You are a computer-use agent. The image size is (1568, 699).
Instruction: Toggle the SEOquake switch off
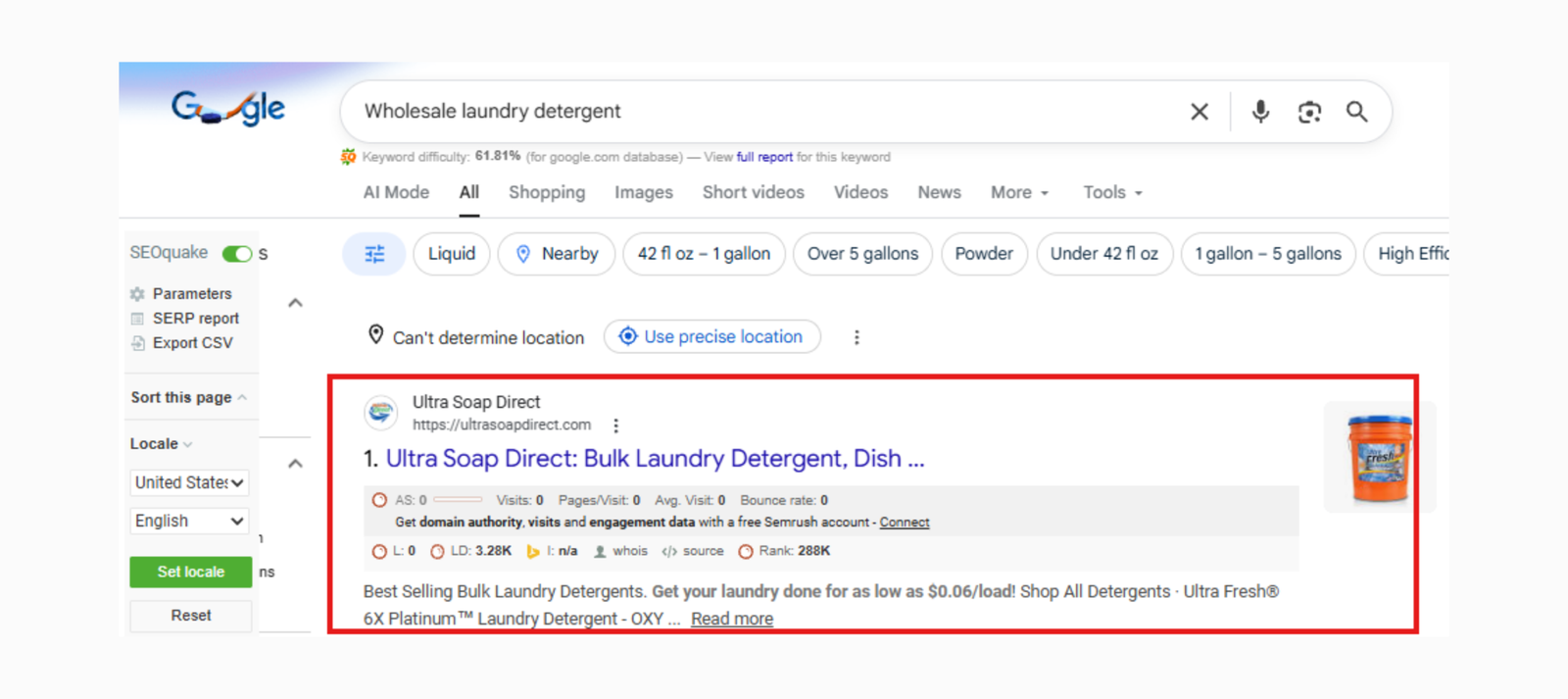tap(237, 254)
